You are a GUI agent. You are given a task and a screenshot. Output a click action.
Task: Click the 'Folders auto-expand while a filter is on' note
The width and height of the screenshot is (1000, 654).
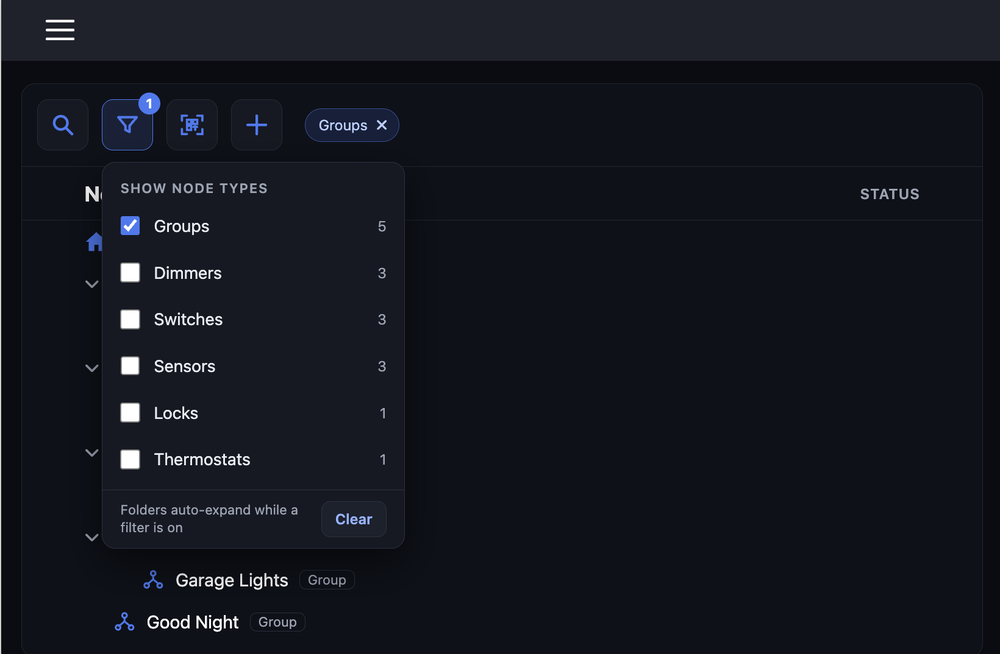pyautogui.click(x=209, y=519)
